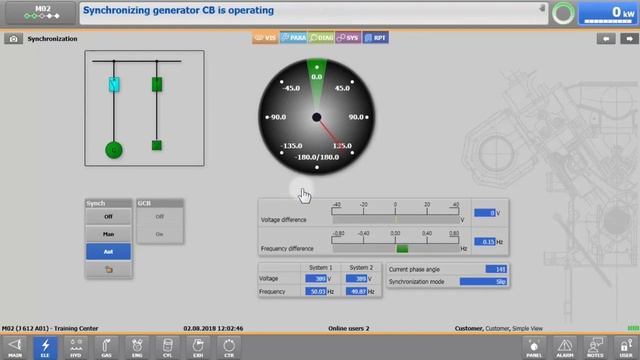Open the ALARM list
This screenshot has height=360, width=640.
(x=564, y=348)
